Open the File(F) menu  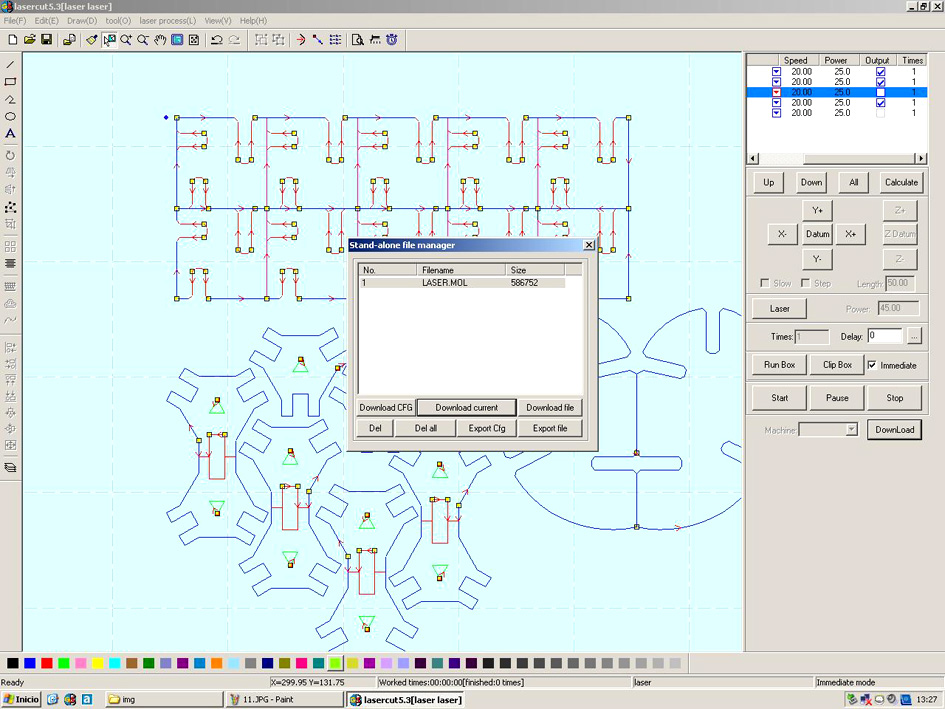(x=14, y=20)
